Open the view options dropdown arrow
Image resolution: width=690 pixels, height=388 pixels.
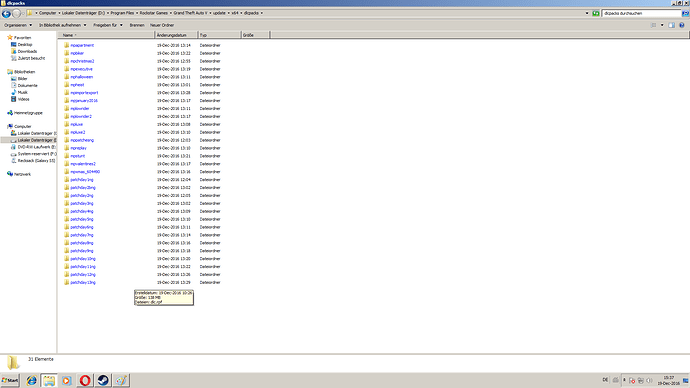[x=662, y=25]
